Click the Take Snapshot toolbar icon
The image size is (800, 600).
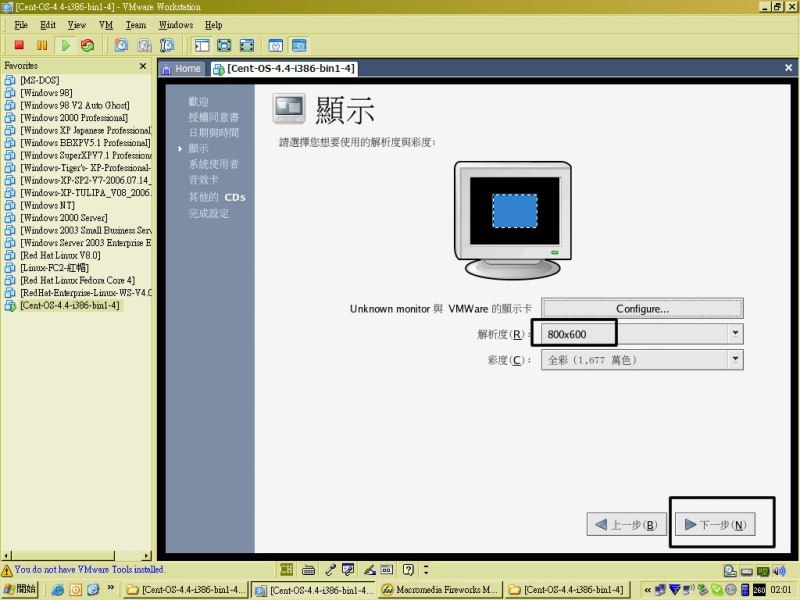pyautogui.click(x=121, y=45)
